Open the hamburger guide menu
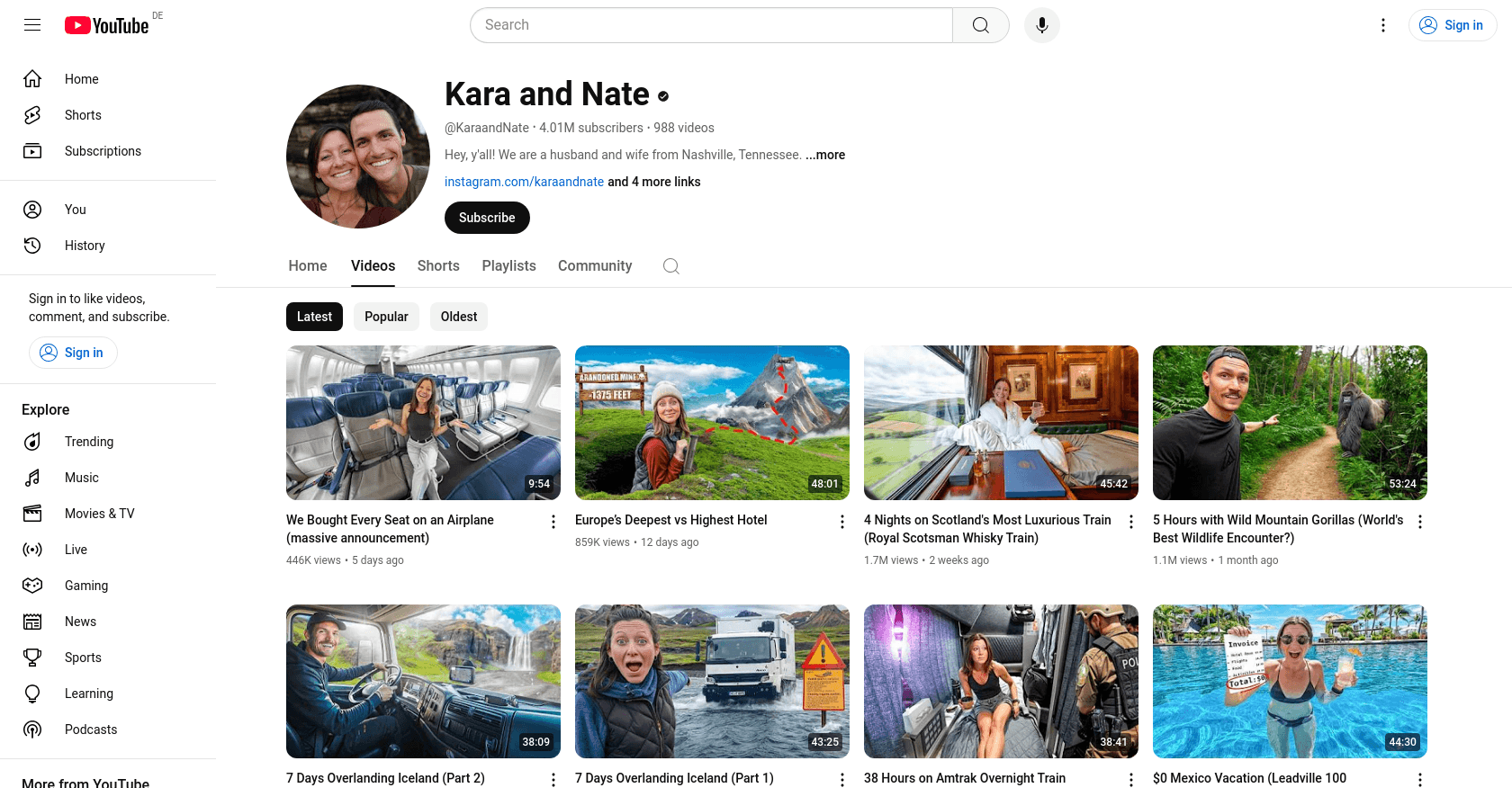The height and width of the screenshot is (788, 1512). [32, 25]
